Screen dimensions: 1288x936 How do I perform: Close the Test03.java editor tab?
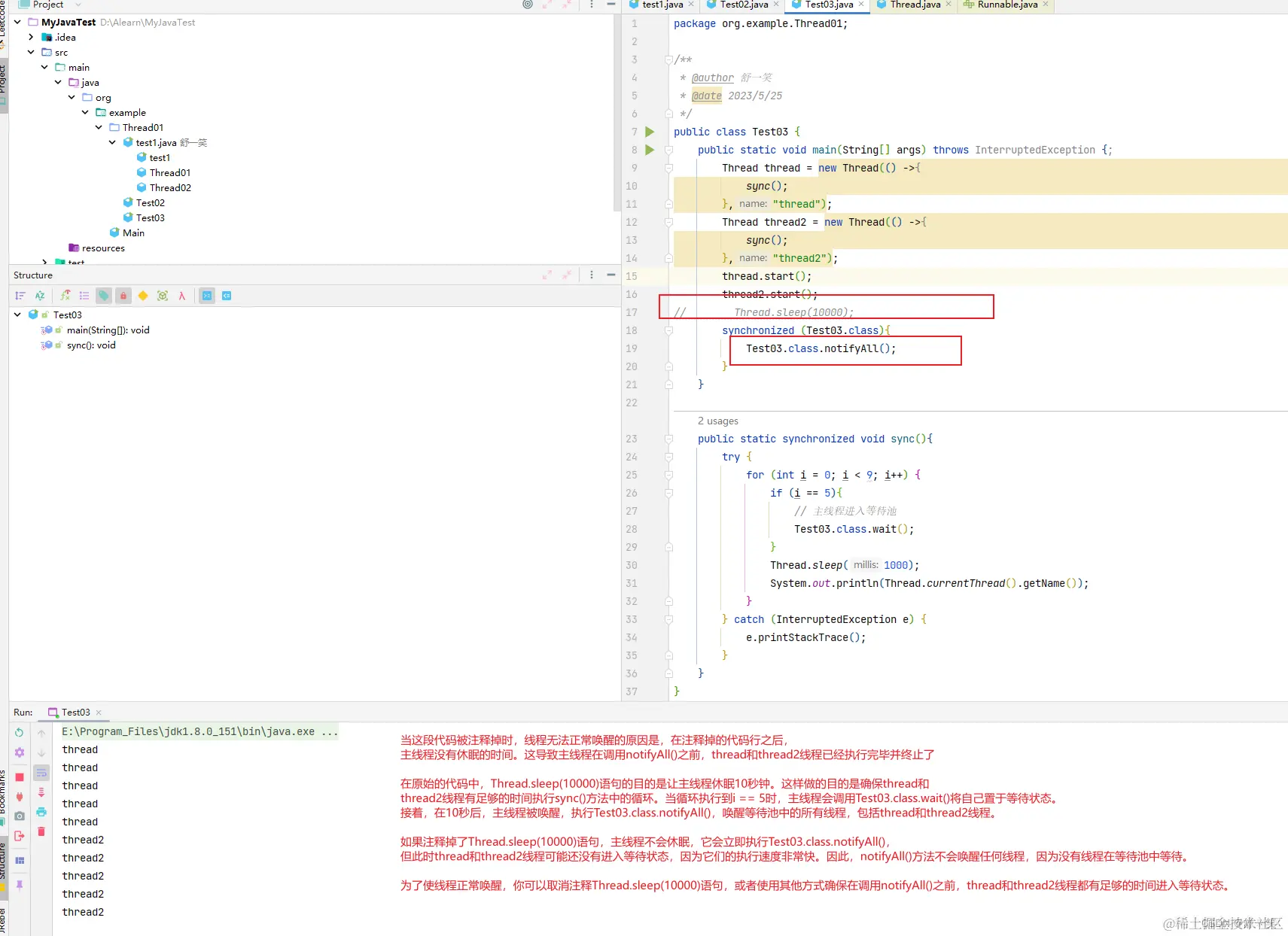861,5
